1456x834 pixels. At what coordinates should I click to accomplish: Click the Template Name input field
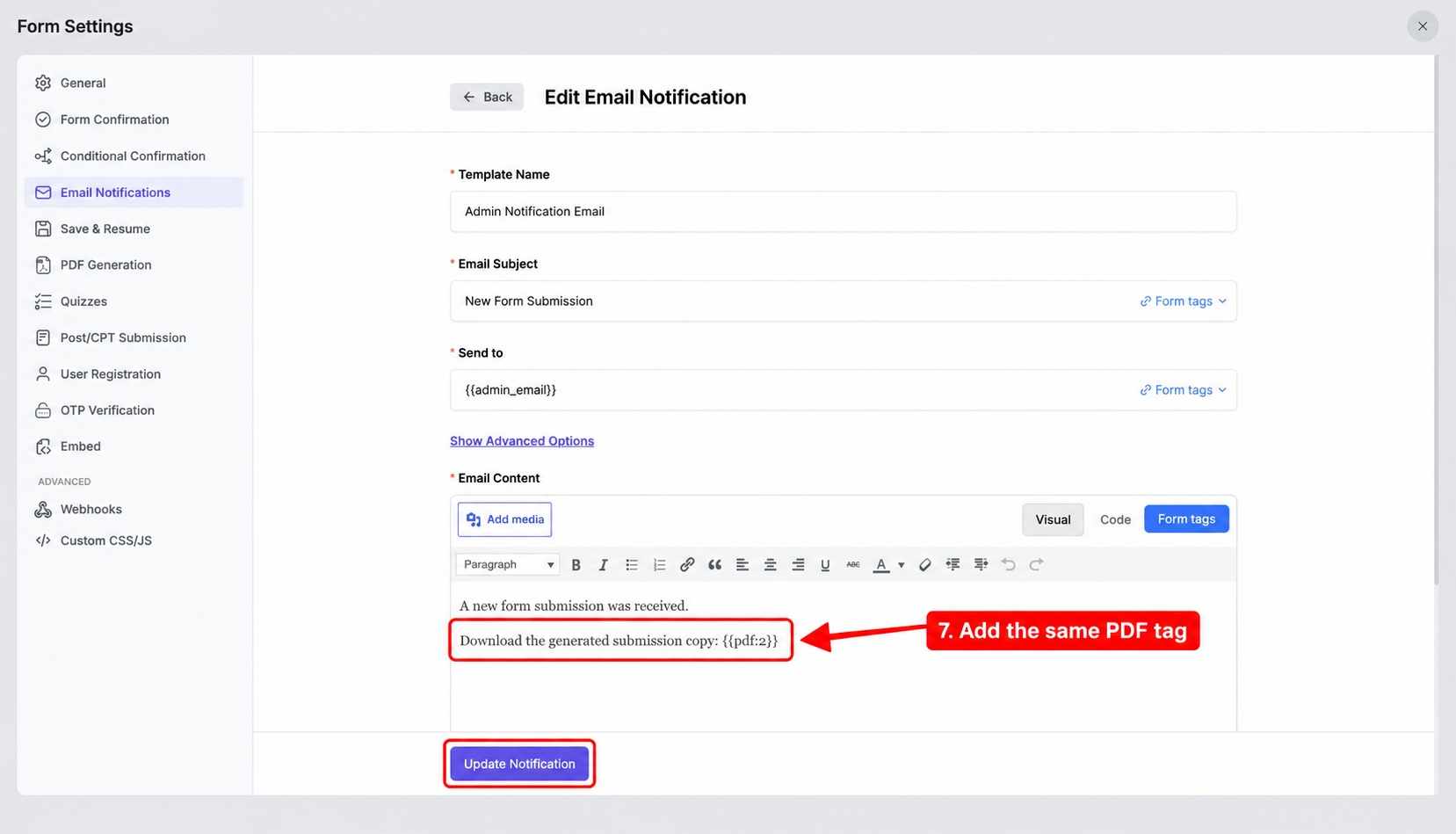tap(844, 212)
